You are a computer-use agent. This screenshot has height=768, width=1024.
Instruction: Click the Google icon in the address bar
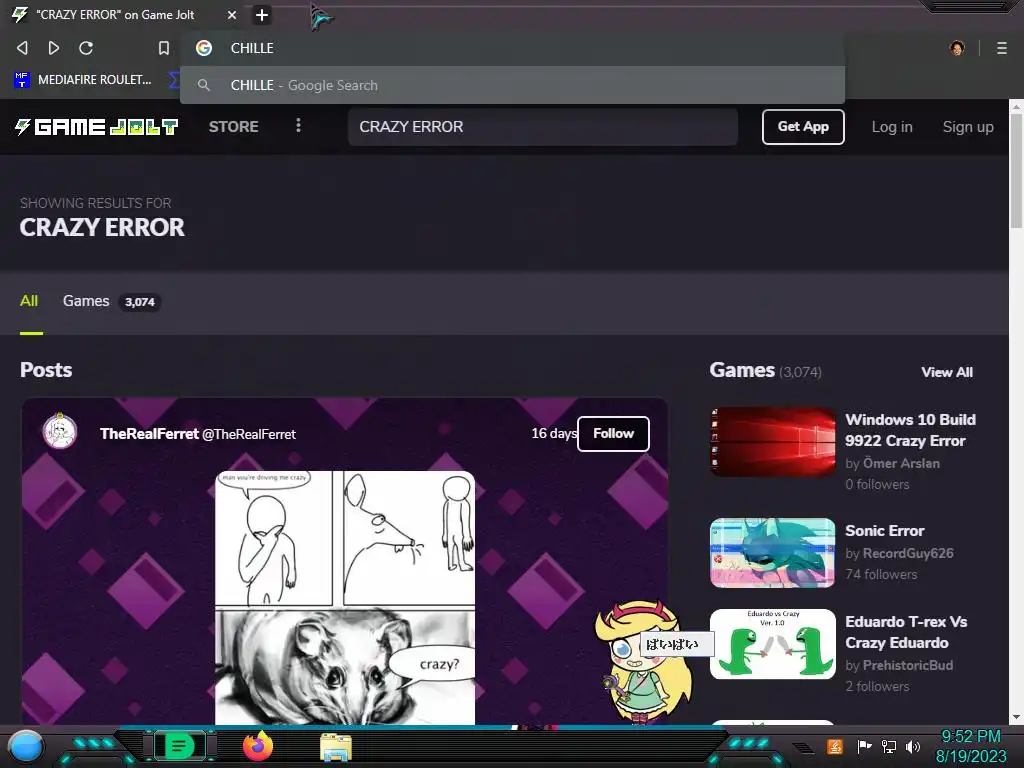(204, 48)
